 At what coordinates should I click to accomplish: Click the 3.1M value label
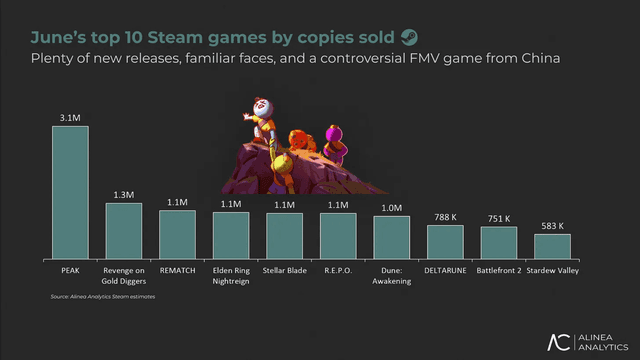click(x=70, y=118)
